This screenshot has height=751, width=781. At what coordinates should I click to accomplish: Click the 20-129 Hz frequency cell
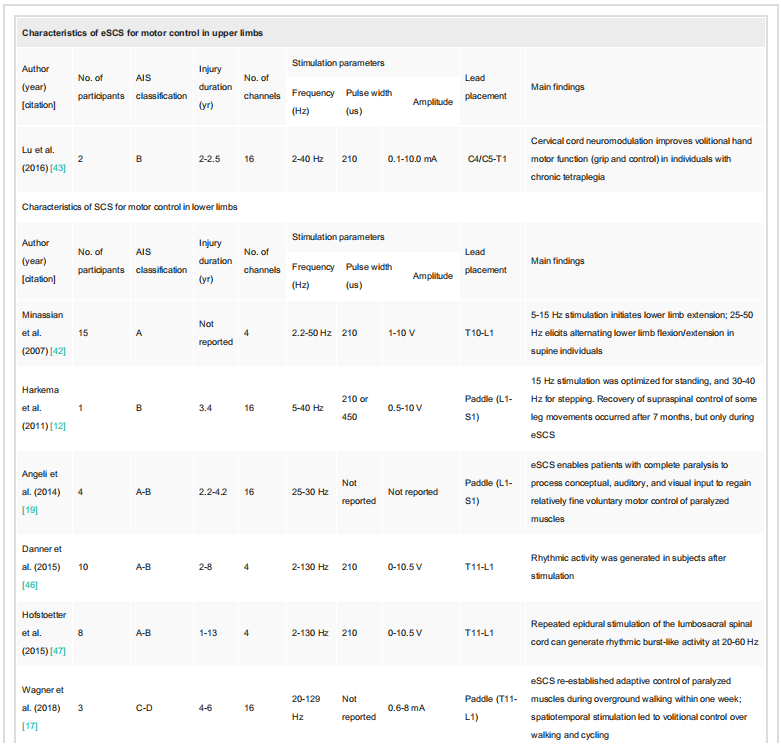click(x=306, y=707)
